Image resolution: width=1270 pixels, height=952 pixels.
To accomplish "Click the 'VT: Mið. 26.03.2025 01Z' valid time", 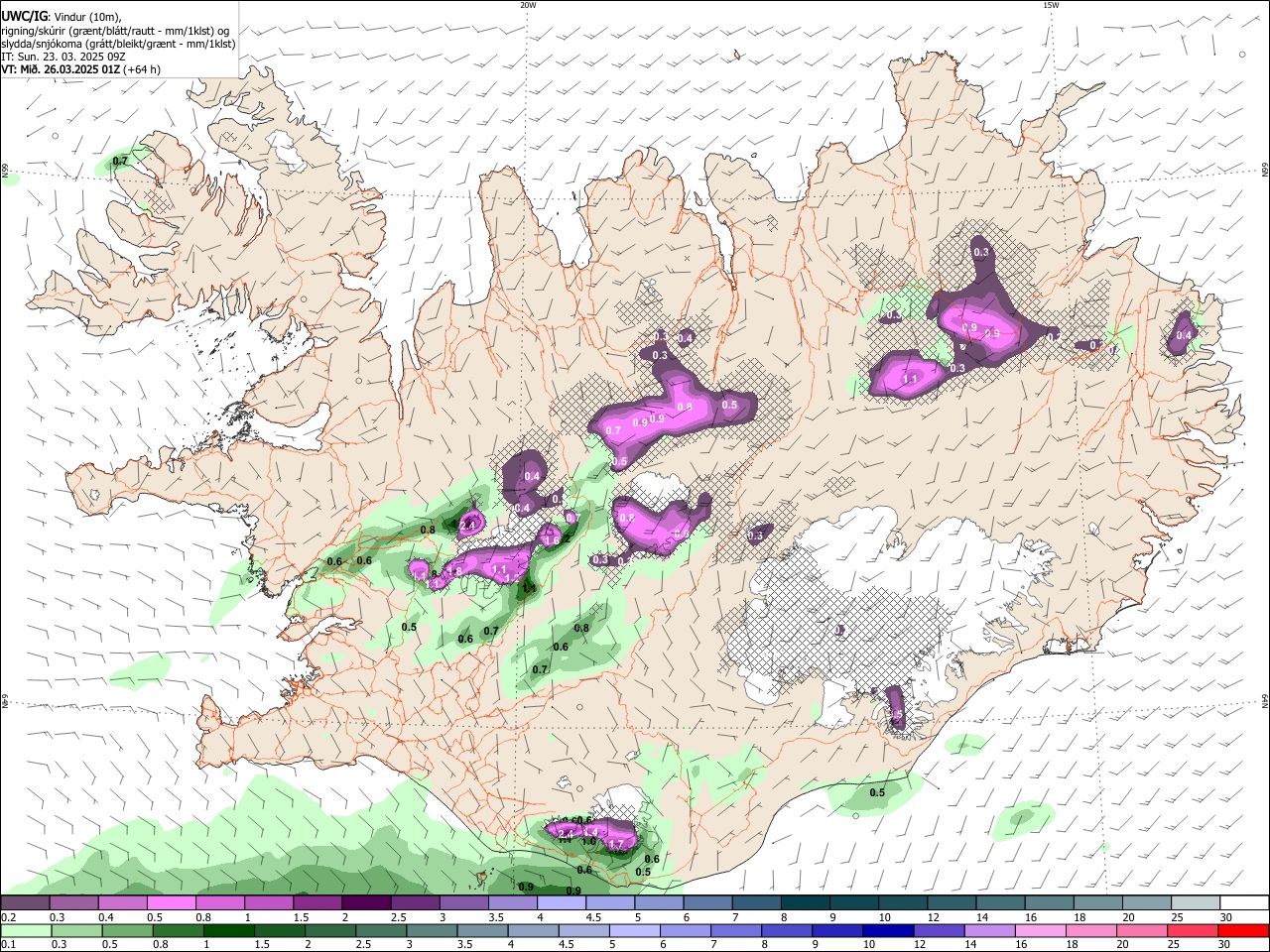I will tap(61, 69).
